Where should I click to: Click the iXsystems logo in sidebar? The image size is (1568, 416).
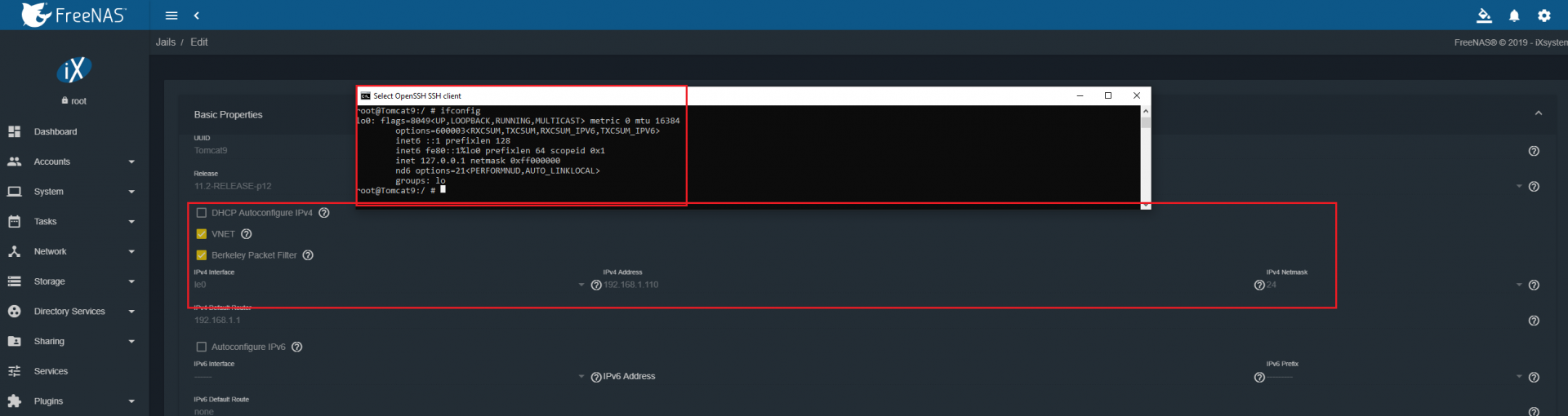(x=73, y=70)
